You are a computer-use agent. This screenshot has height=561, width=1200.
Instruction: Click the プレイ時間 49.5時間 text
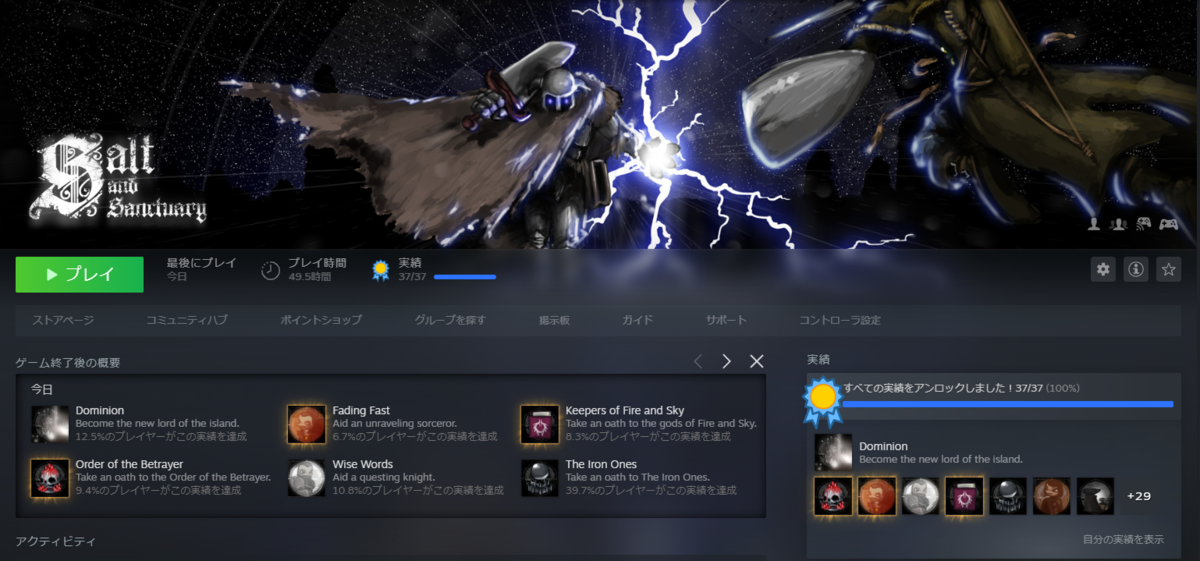pos(317,269)
